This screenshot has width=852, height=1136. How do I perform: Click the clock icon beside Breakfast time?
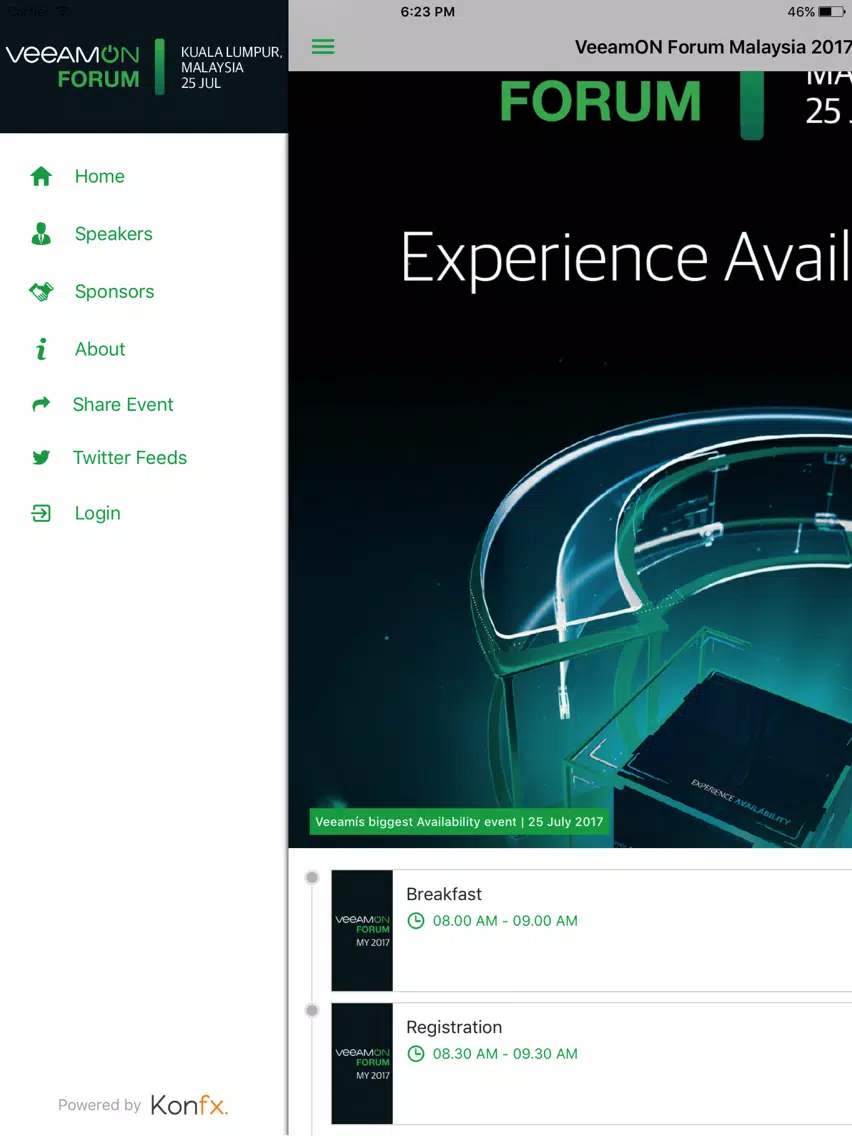416,921
